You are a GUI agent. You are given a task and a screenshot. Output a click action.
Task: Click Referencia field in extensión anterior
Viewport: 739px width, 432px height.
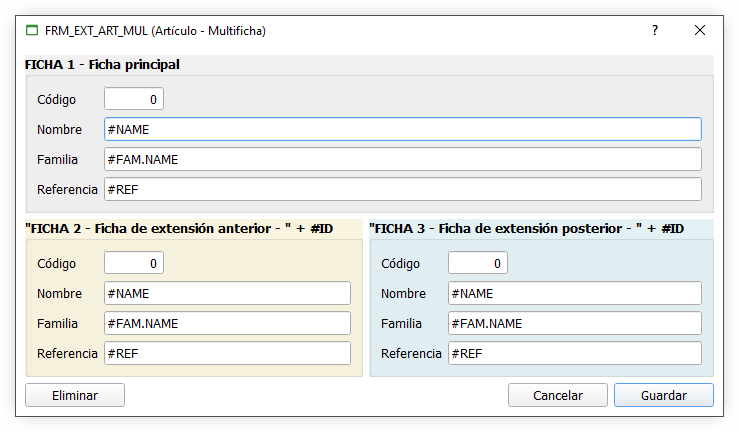click(227, 353)
